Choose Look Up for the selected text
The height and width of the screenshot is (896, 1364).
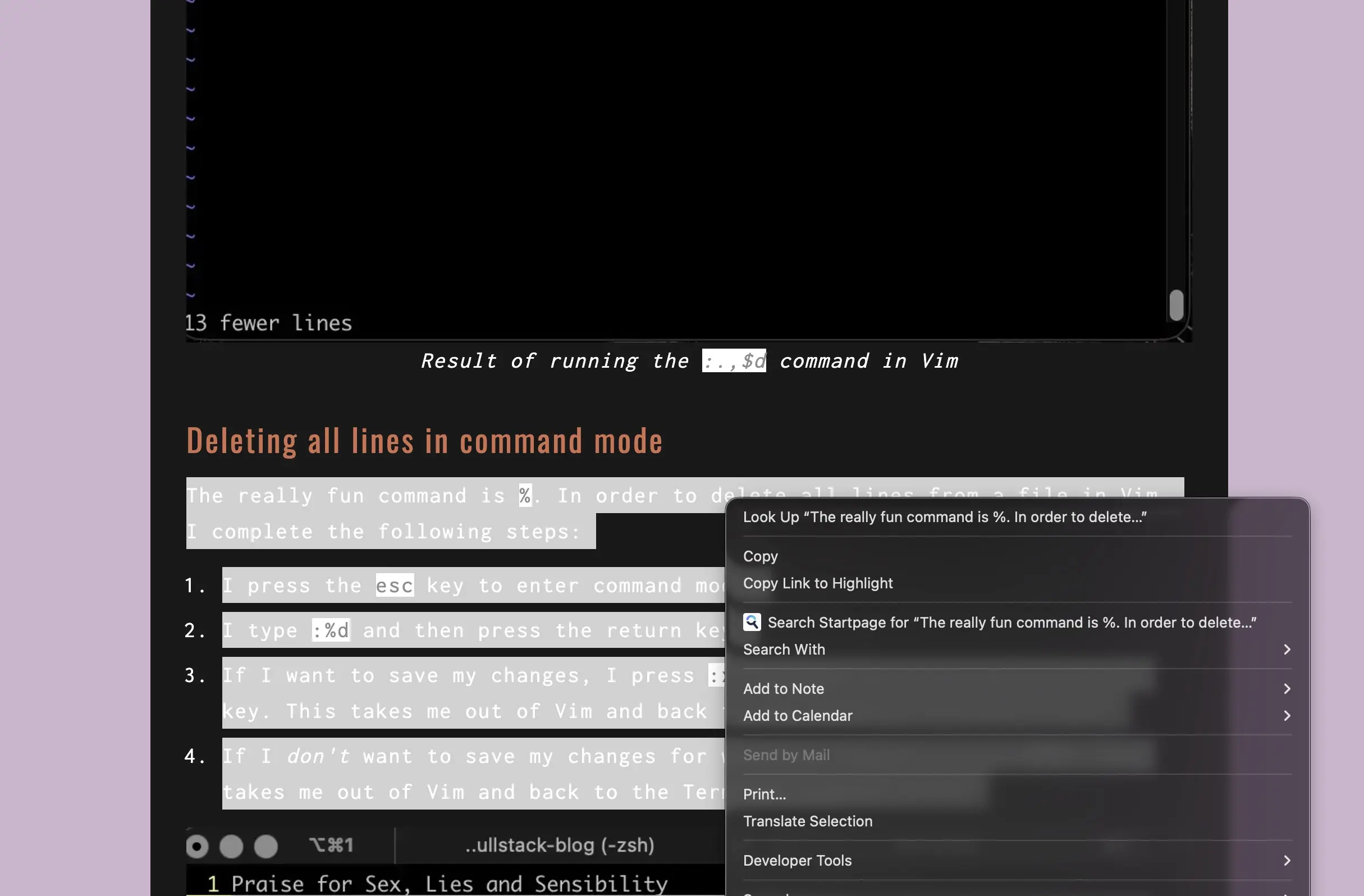1017,517
